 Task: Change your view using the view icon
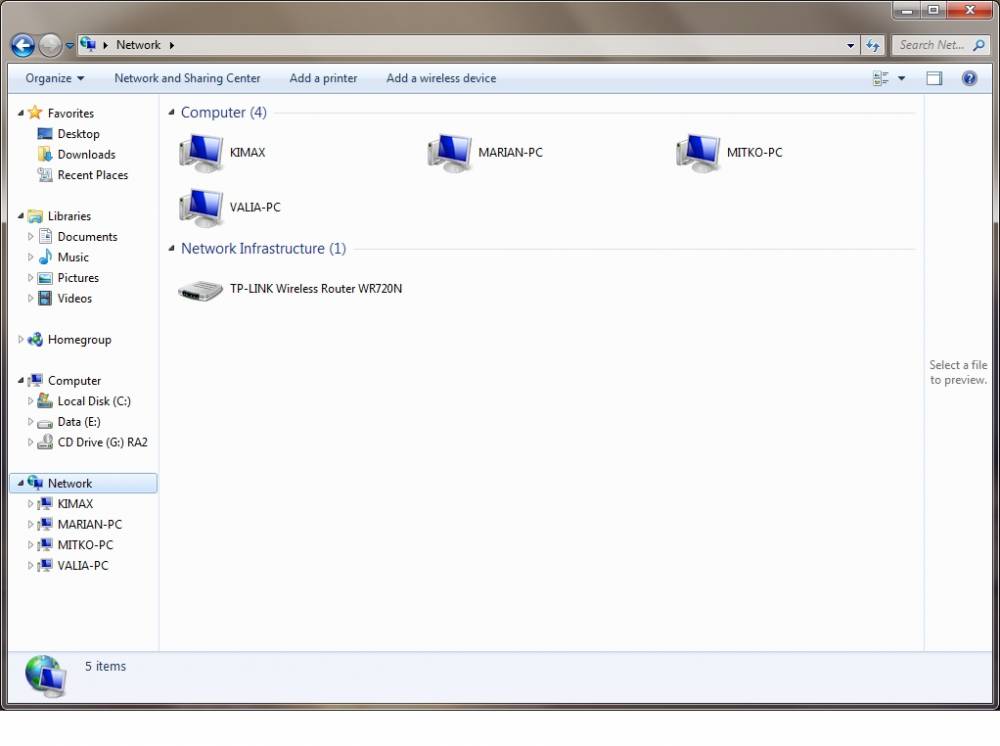tap(880, 78)
